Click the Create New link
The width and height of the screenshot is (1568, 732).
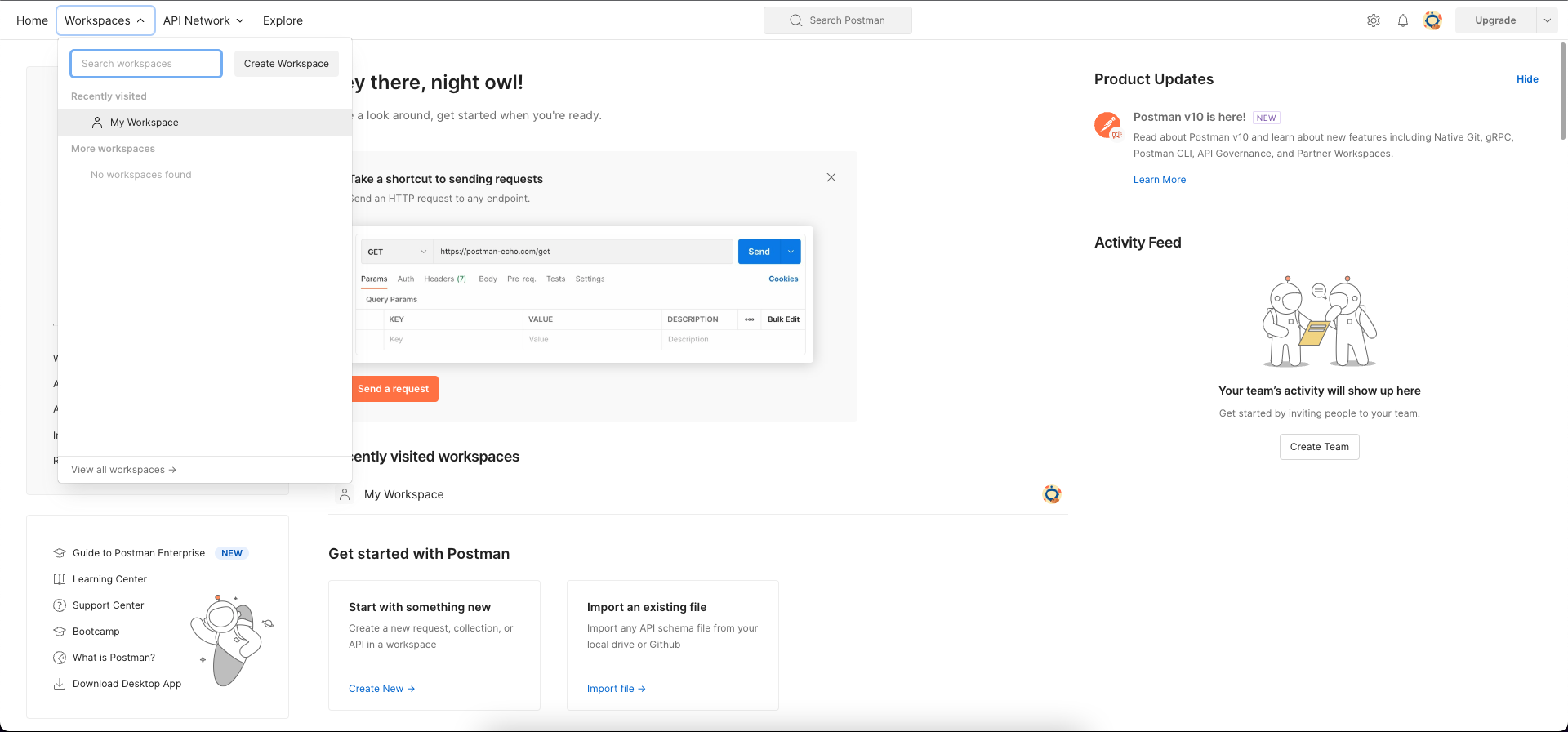(381, 689)
